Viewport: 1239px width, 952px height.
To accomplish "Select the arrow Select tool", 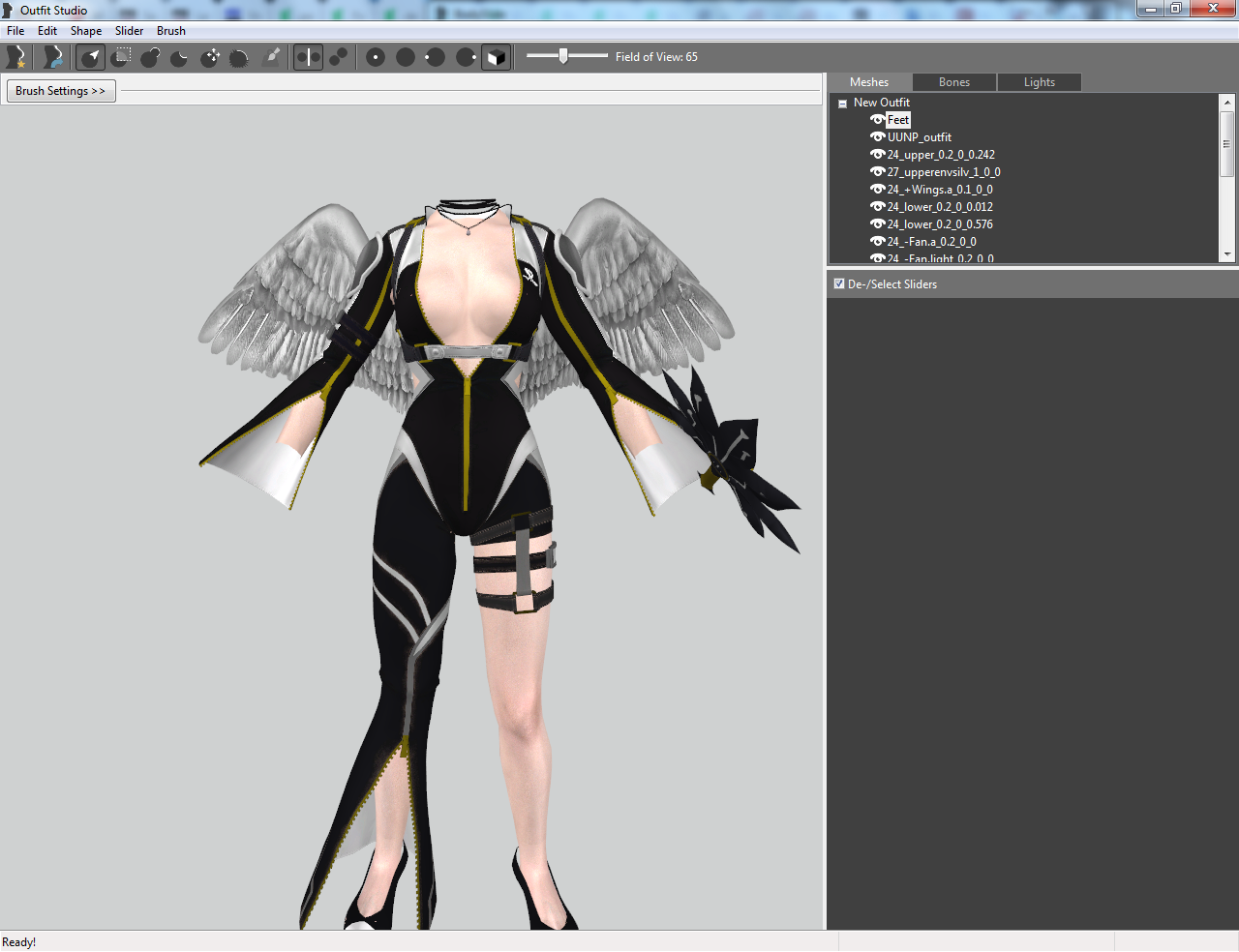I will 91,57.
